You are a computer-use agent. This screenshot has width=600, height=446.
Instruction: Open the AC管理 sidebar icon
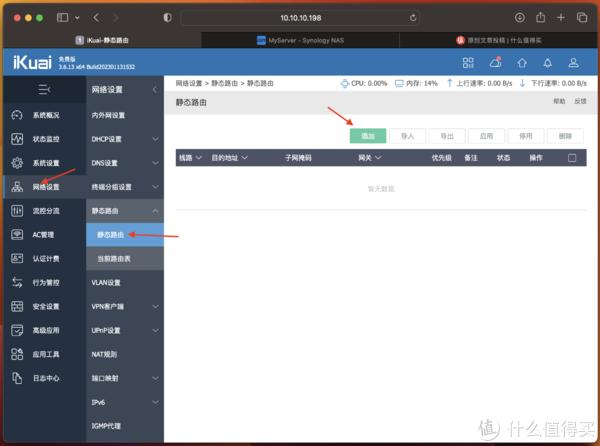(16, 235)
